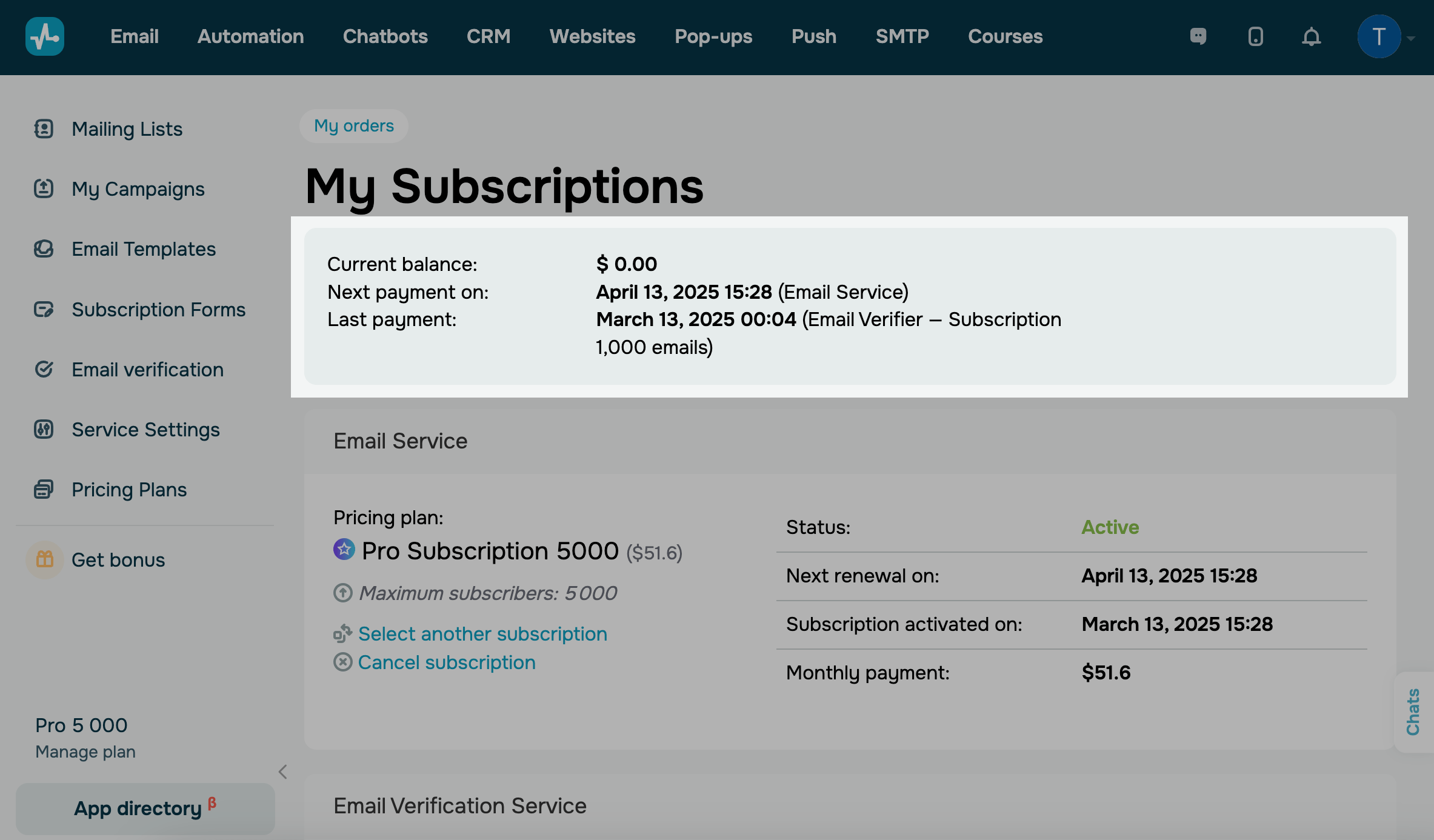Open the Automation menu item
The image size is (1434, 840).
tap(250, 36)
